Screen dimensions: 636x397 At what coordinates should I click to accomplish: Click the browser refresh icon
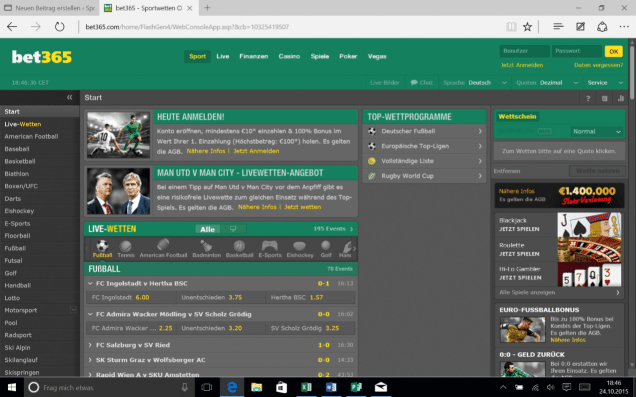(60, 27)
